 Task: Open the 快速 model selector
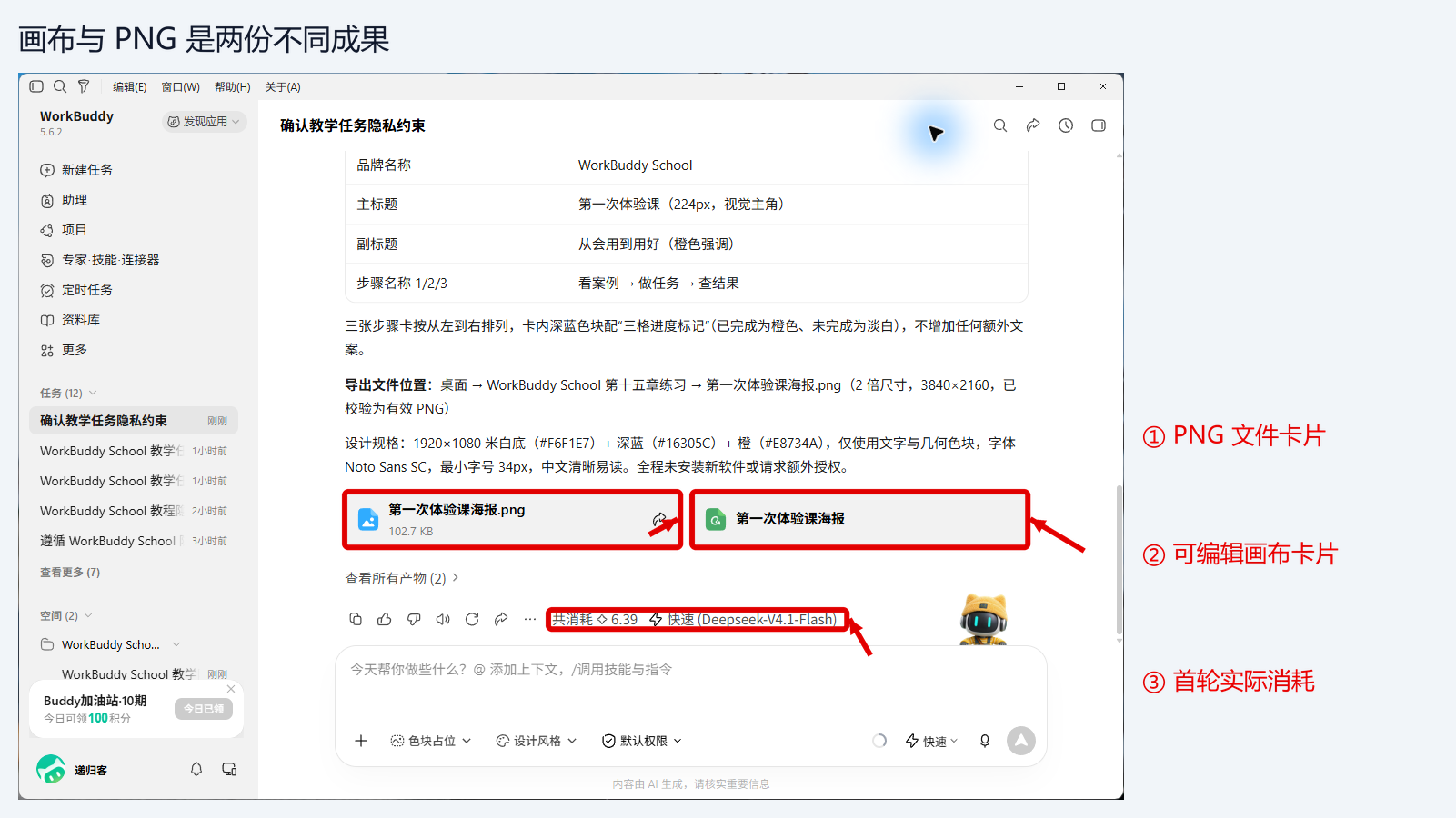(932, 741)
